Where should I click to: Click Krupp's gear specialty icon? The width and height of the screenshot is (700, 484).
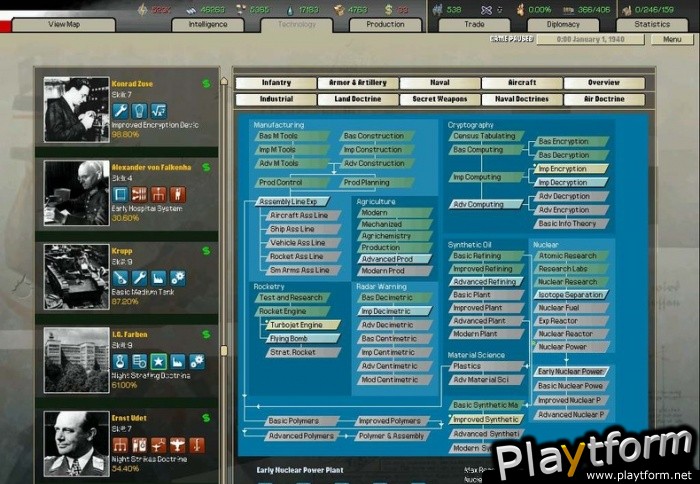tap(178, 278)
